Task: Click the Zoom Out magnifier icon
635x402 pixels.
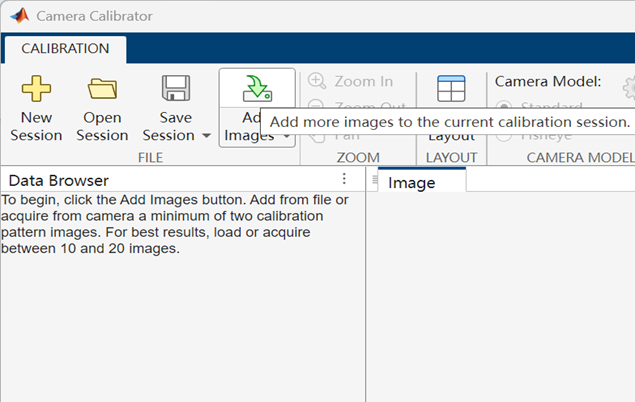Action: [316, 105]
